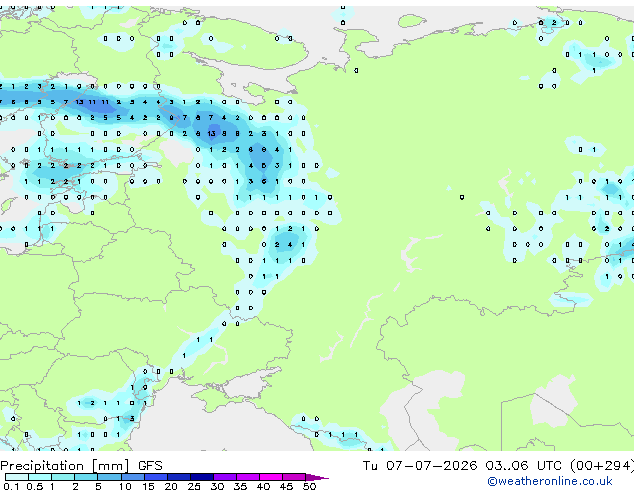Select the '25' legend scale label

point(194,486)
